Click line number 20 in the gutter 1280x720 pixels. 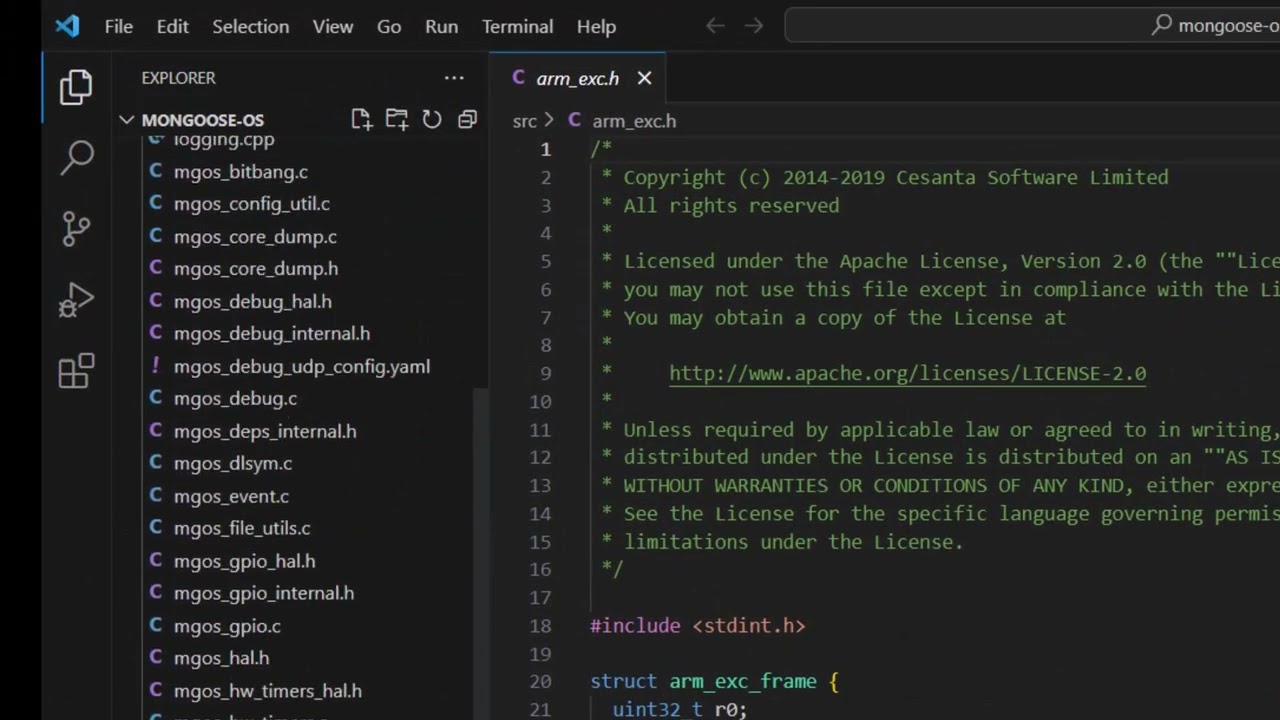tap(540, 682)
